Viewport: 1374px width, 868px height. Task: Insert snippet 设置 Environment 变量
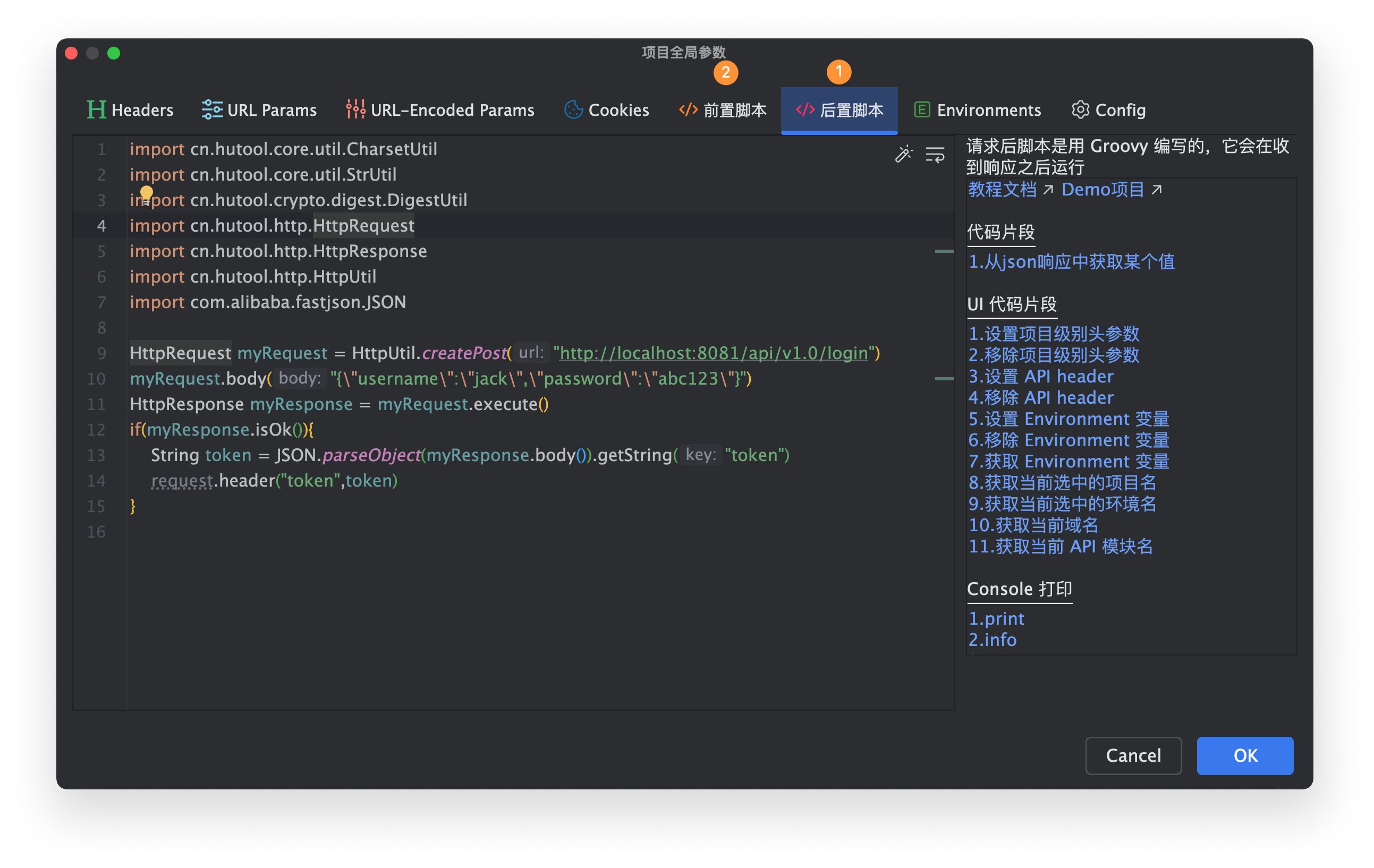click(x=1068, y=419)
